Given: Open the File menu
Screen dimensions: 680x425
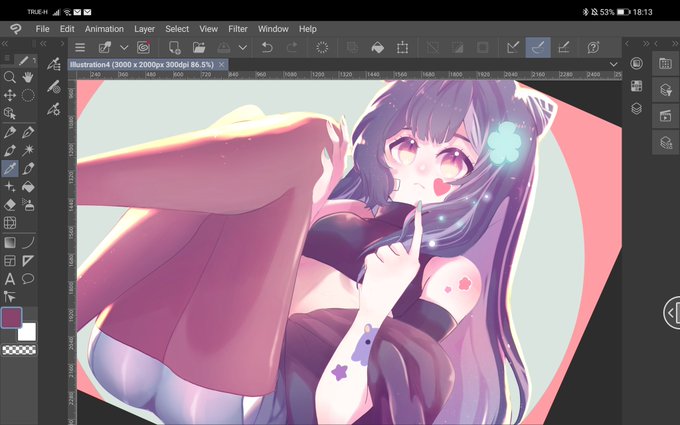Looking at the screenshot, I should point(42,29).
